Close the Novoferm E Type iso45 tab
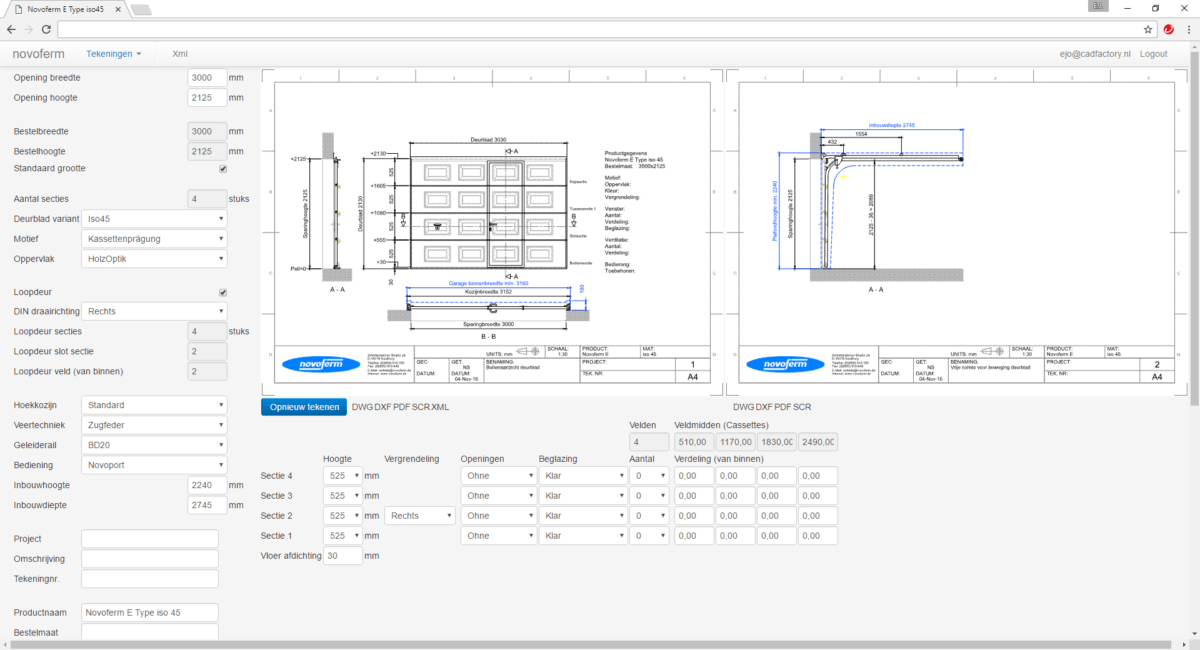The image size is (1200, 650). 118,9
